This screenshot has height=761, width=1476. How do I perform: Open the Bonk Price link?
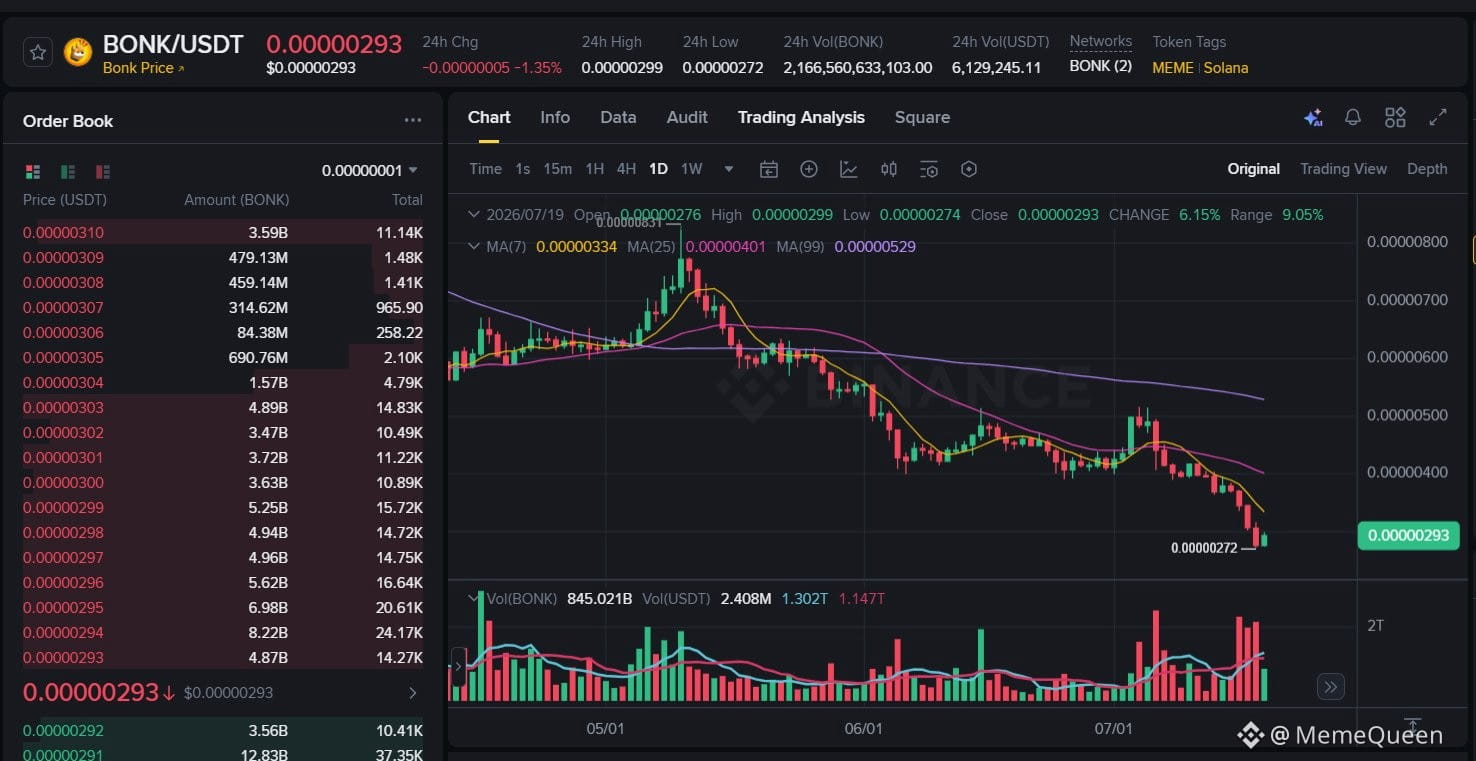pyautogui.click(x=144, y=68)
